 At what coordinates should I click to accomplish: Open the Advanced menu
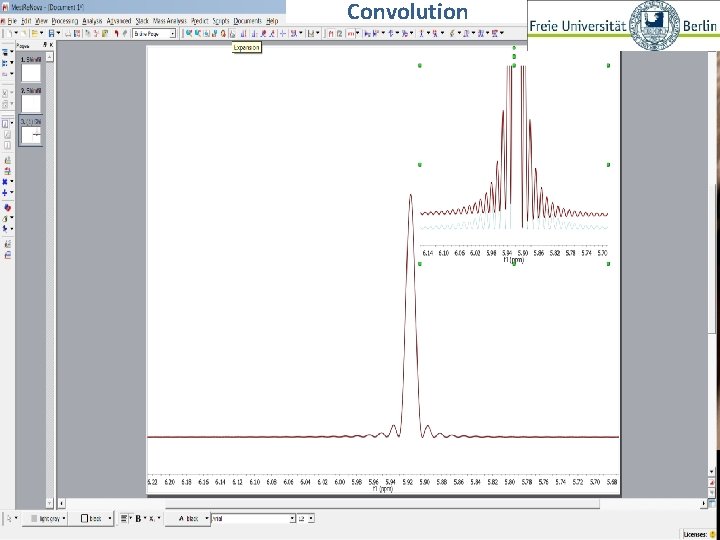(x=119, y=21)
